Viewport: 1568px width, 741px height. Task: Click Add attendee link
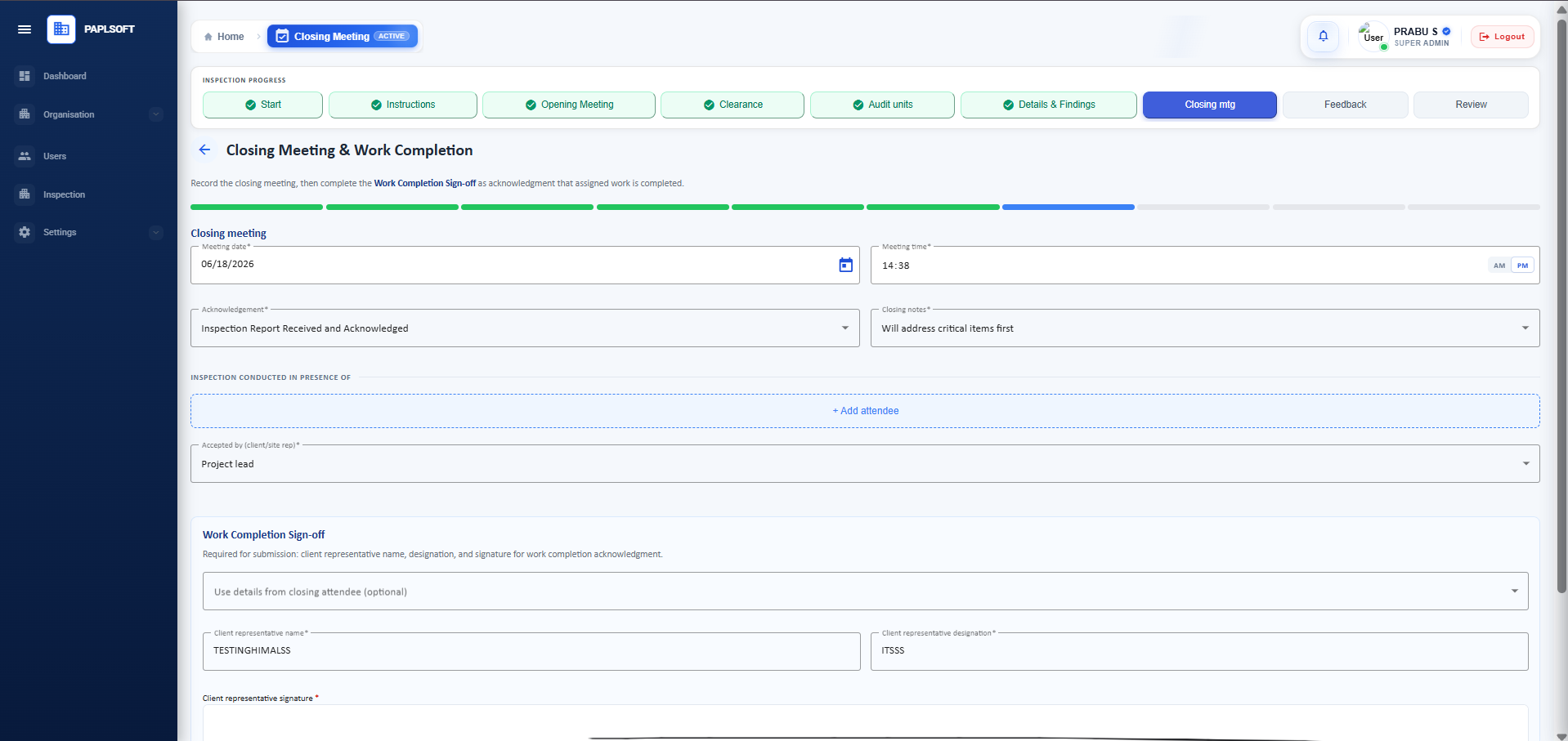click(865, 411)
